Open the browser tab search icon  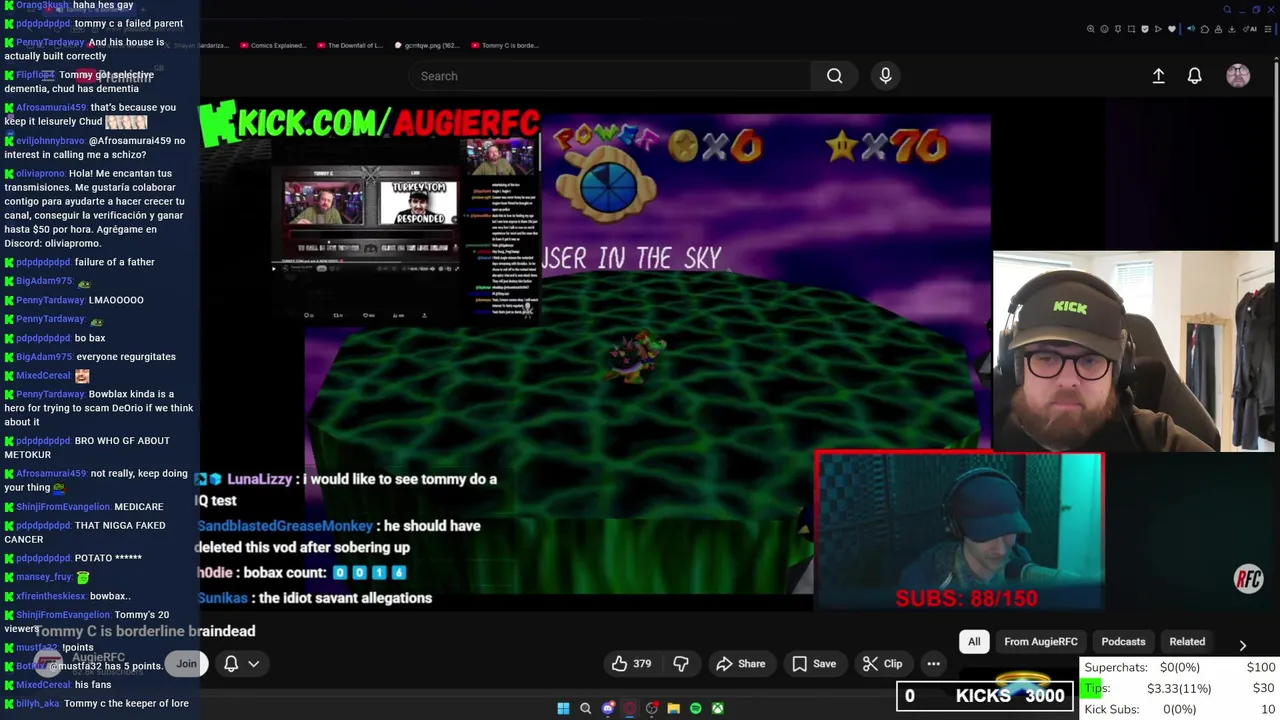click(1228, 10)
